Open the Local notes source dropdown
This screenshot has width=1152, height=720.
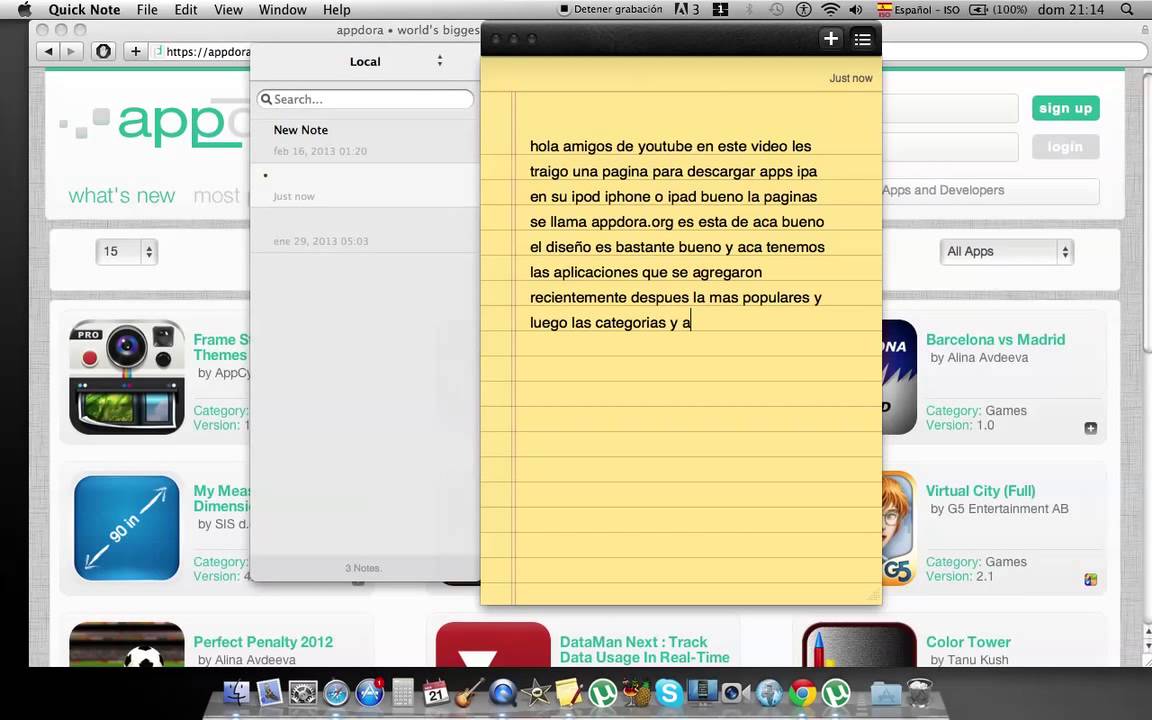tap(396, 61)
